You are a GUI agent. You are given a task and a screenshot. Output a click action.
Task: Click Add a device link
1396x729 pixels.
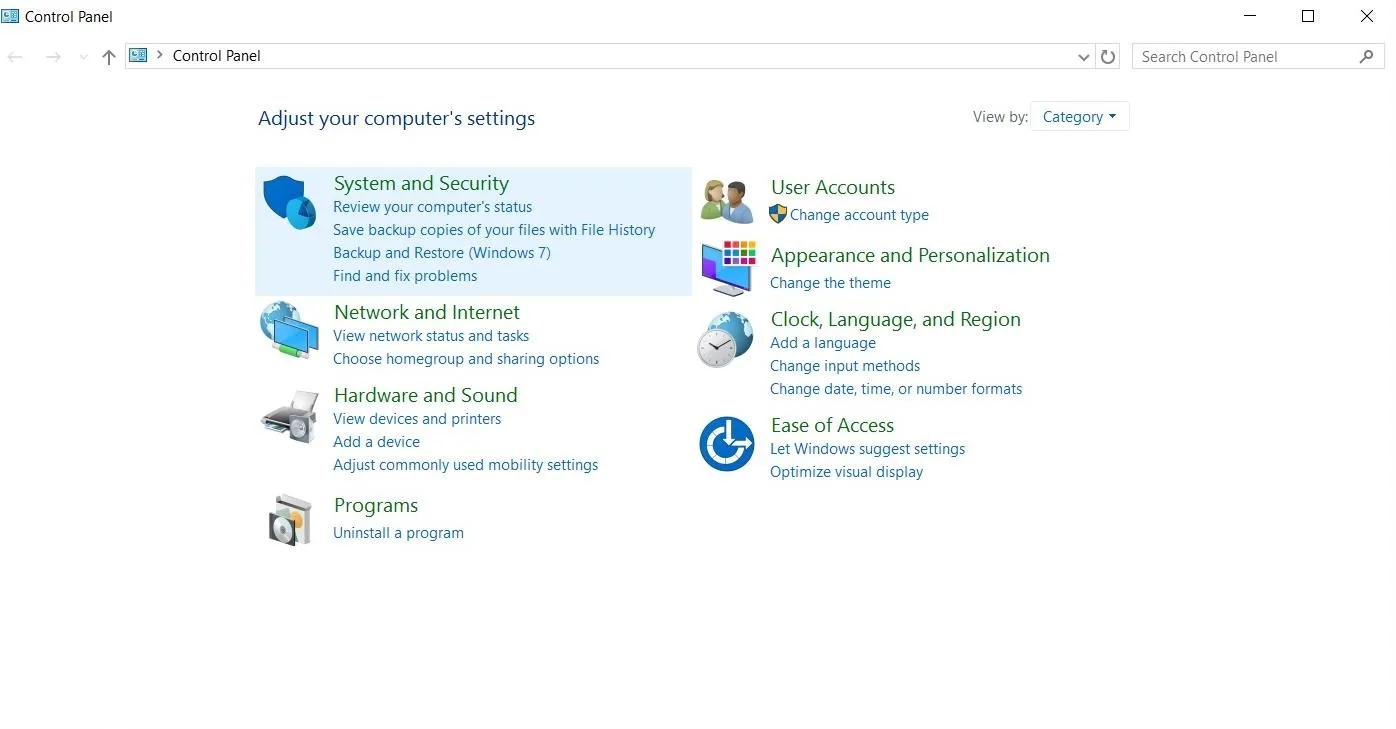tap(376, 442)
